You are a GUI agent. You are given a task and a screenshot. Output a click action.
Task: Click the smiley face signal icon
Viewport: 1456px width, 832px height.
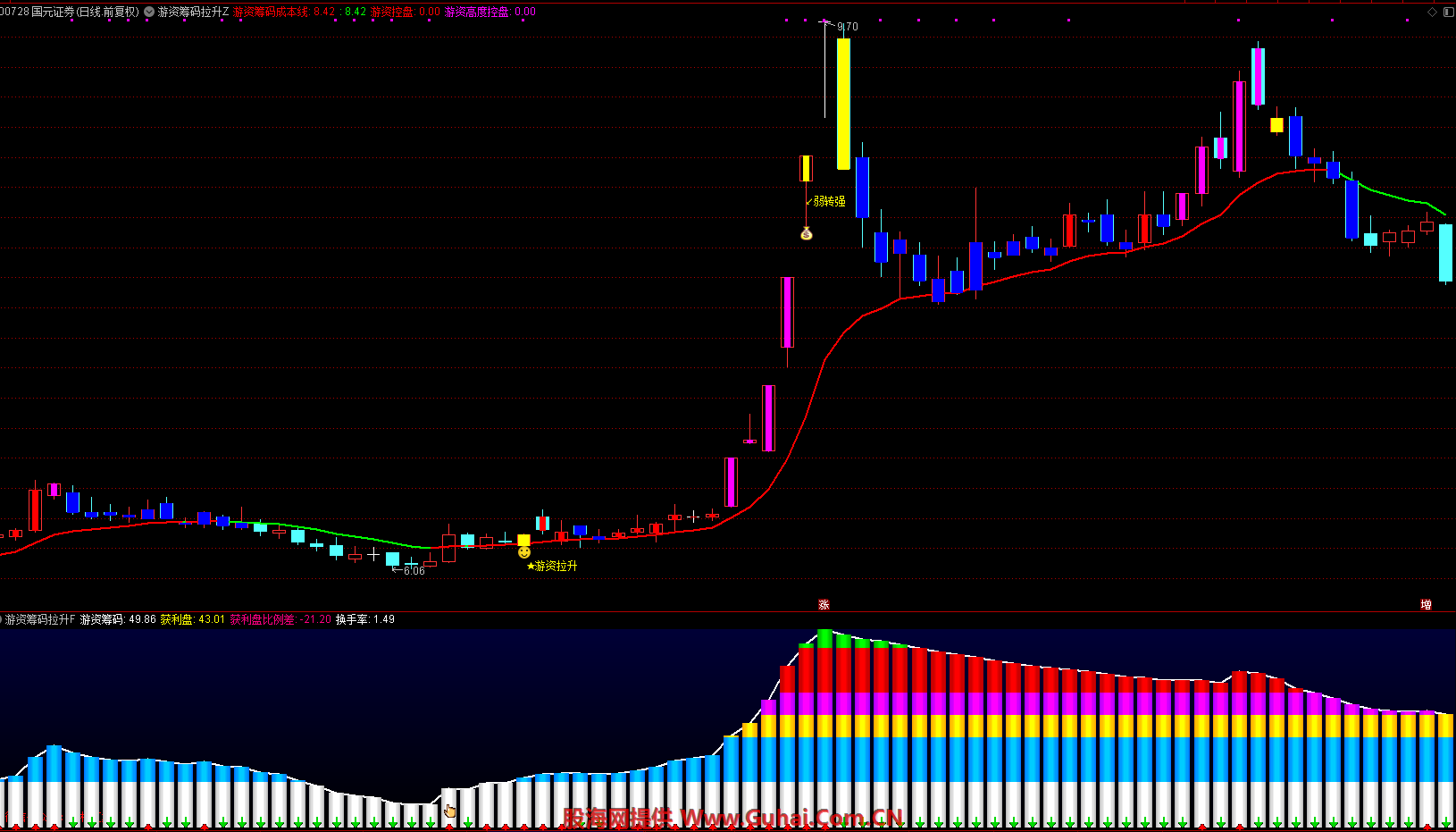(x=524, y=552)
